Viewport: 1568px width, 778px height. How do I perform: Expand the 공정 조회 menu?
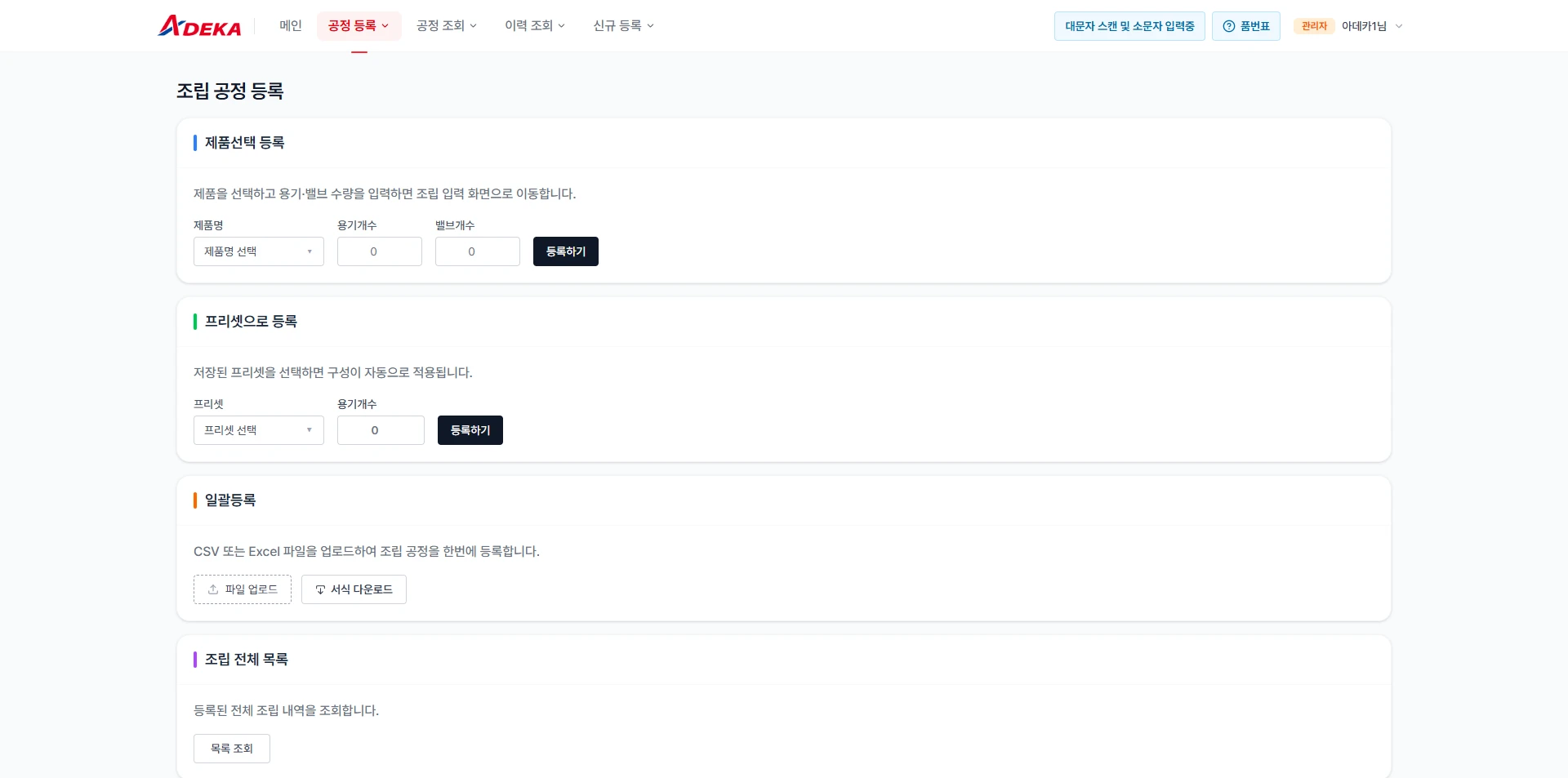click(447, 26)
